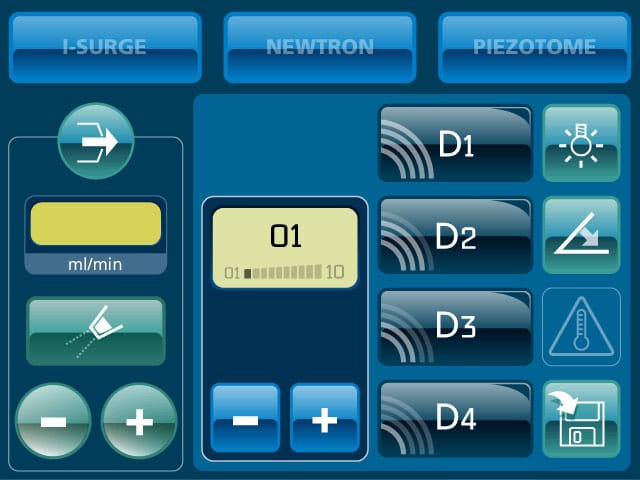Pick the D4 program button
This screenshot has width=640, height=480.
(456, 419)
